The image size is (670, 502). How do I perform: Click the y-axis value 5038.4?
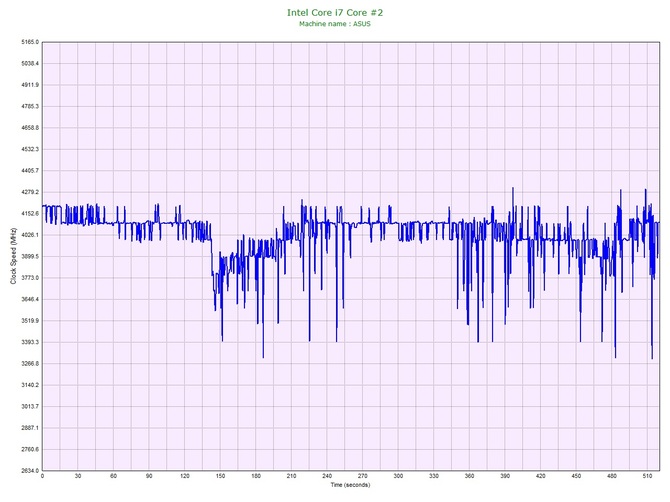click(30, 64)
